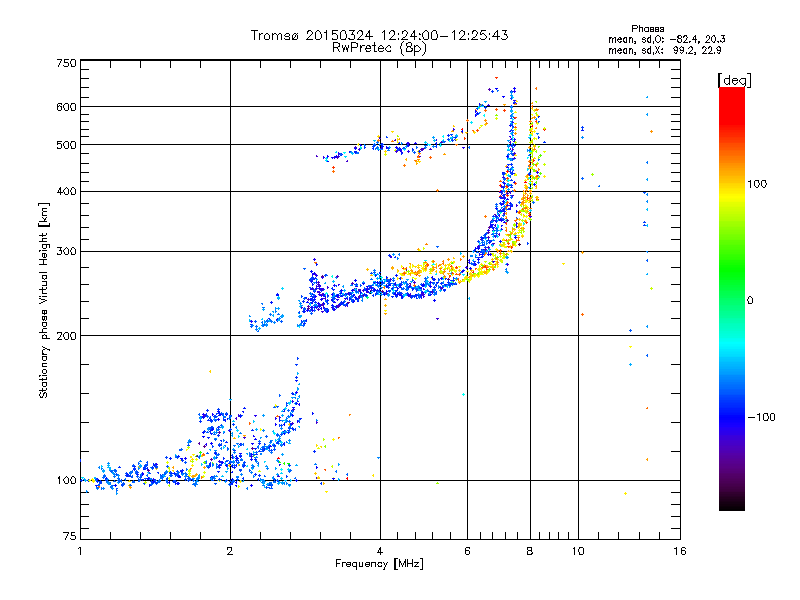
Task: Click the black bottom of the phase colorbar
Action: tap(732, 503)
